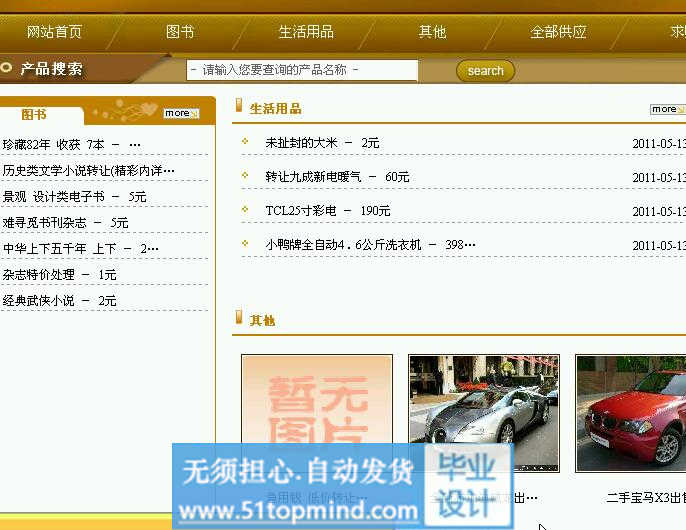Open listing 珍藏82年 收获 7本
Screen dimensions: 686x530
[72, 144]
